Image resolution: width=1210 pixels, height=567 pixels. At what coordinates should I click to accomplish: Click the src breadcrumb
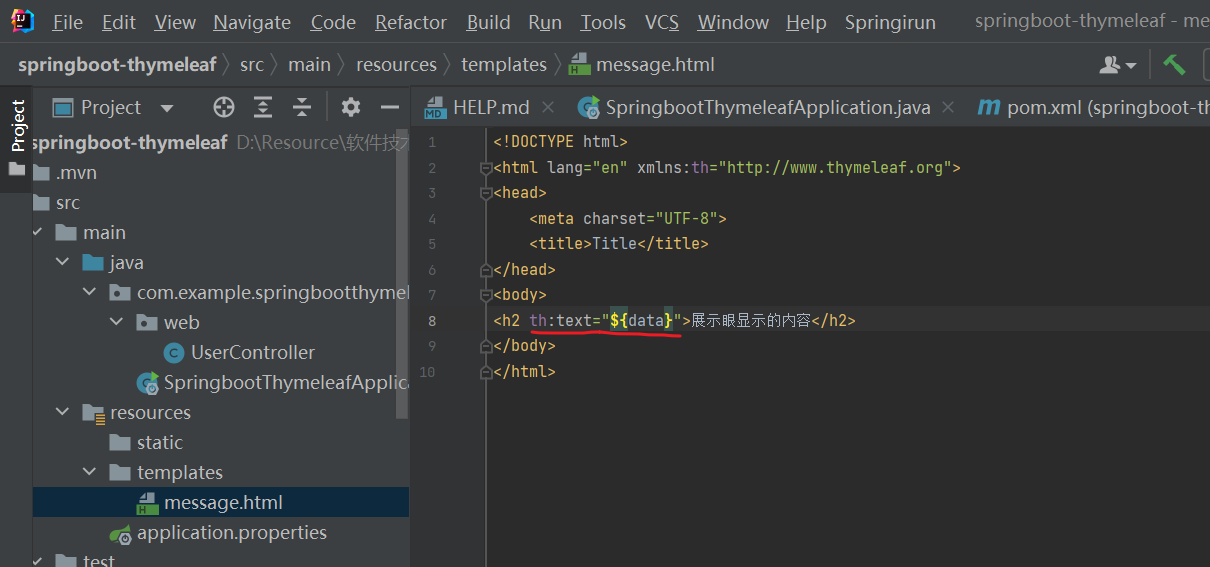pos(252,65)
